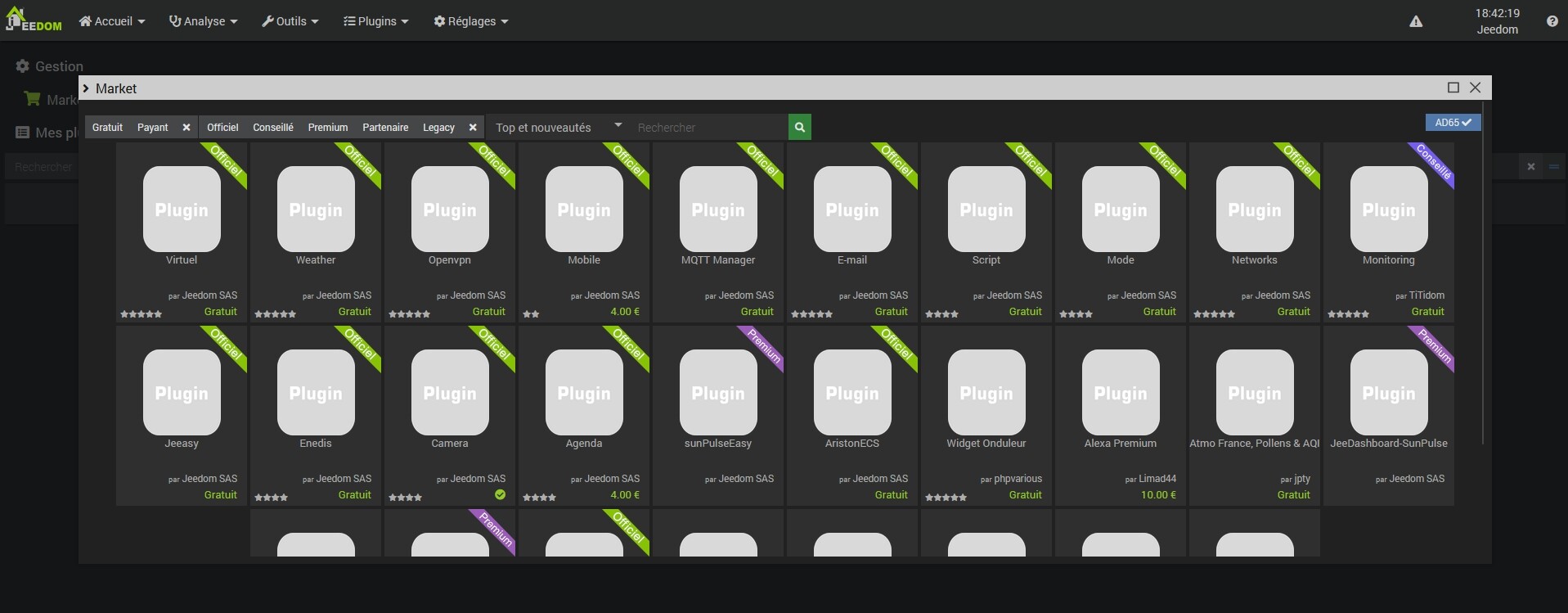This screenshot has width=1568, height=613.
Task: Maximize the Market dialog window
Action: [x=1453, y=88]
